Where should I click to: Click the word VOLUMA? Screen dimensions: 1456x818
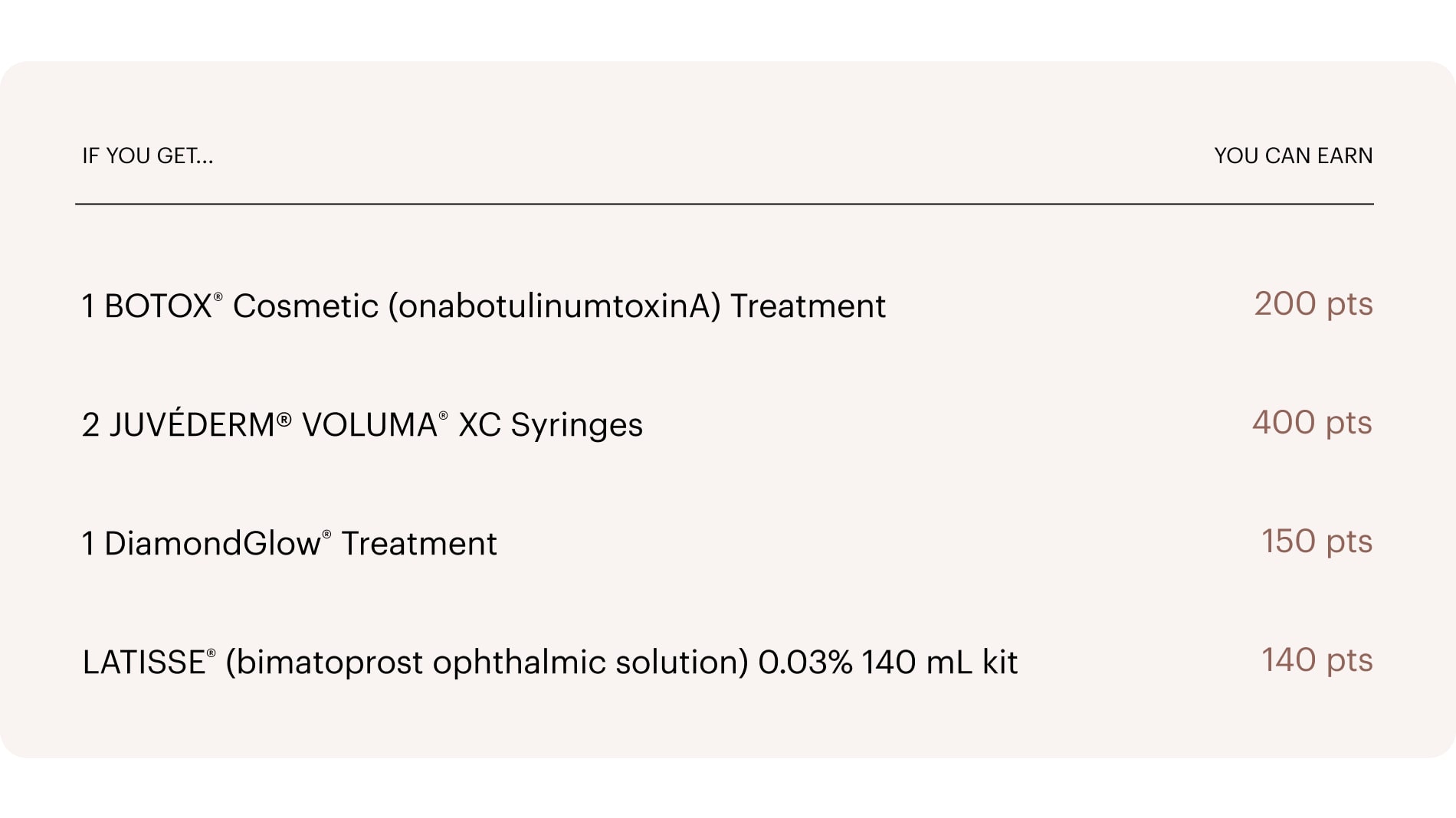369,425
